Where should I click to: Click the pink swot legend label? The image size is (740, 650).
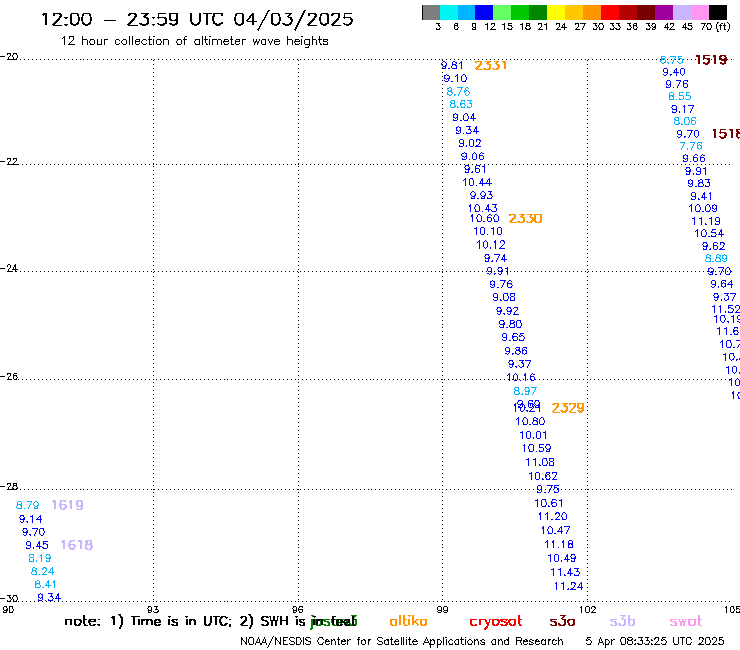(686, 621)
